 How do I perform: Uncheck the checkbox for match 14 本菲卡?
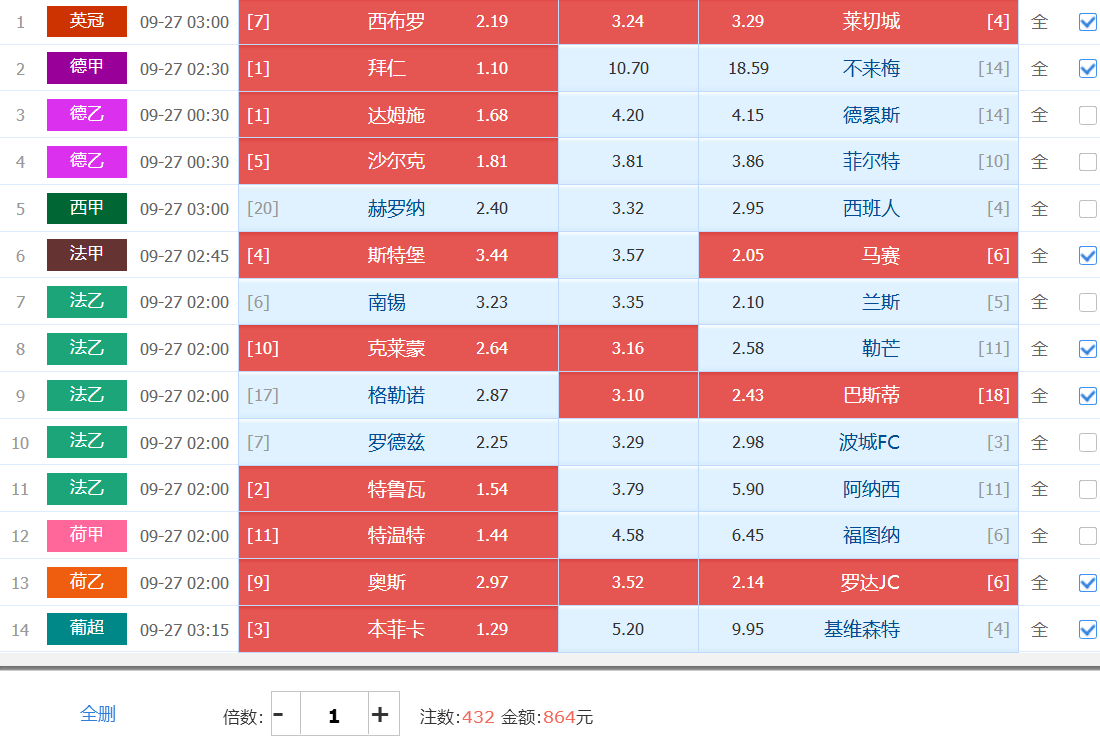click(x=1087, y=629)
